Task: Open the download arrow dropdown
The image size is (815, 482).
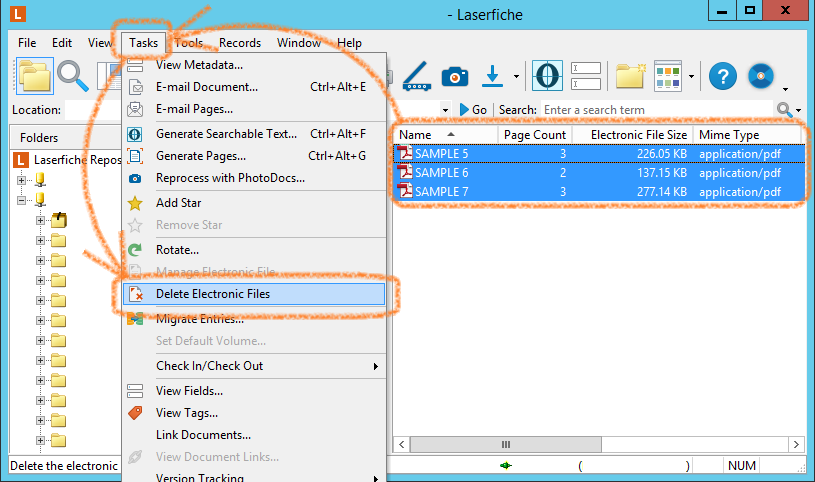Action: (x=516, y=76)
